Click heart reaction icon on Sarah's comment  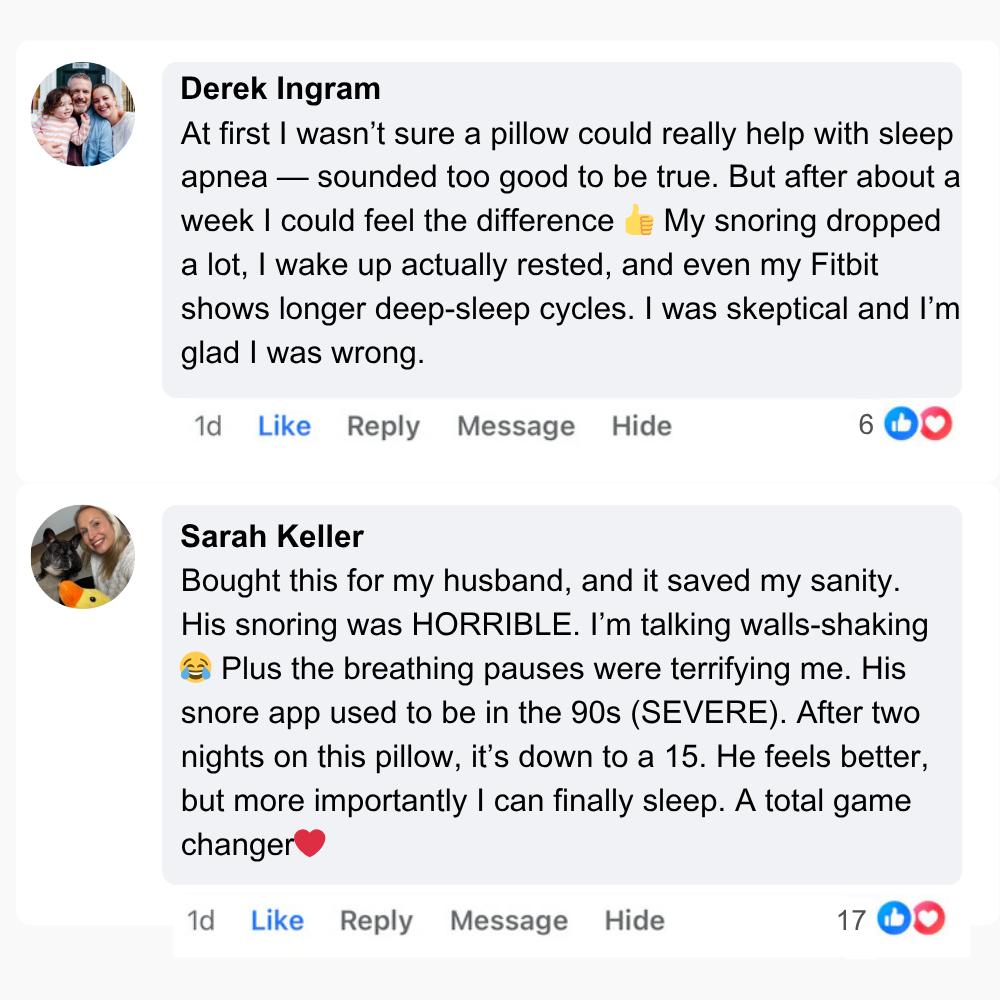(x=928, y=918)
